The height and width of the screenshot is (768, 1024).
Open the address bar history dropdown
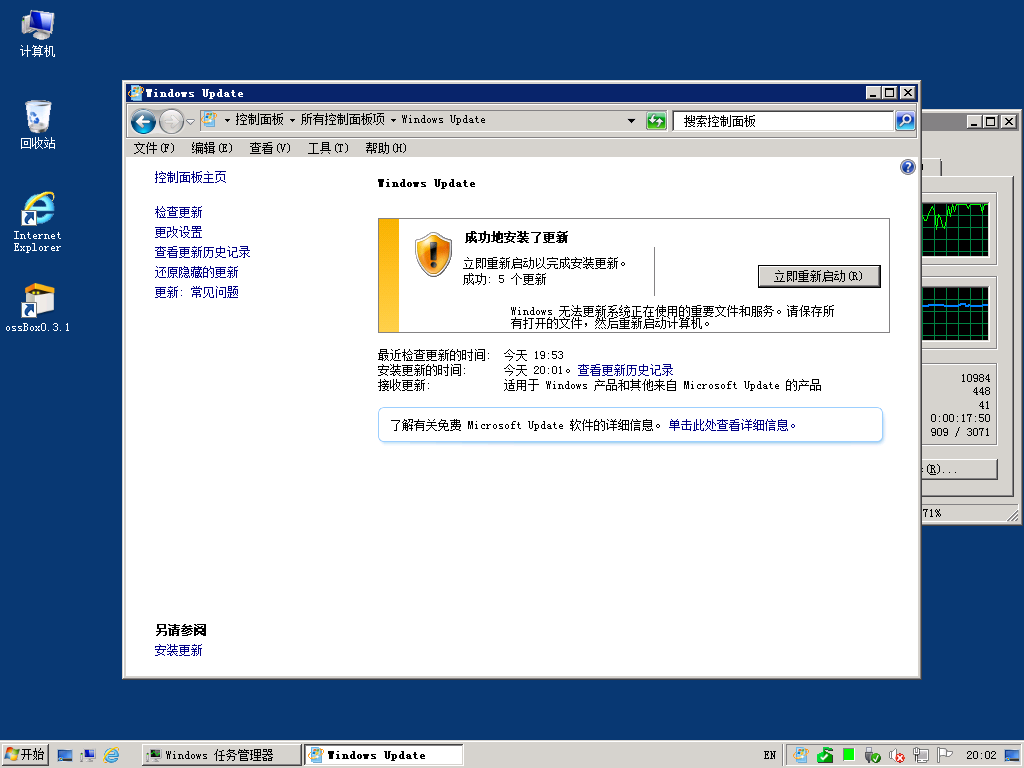[631, 121]
